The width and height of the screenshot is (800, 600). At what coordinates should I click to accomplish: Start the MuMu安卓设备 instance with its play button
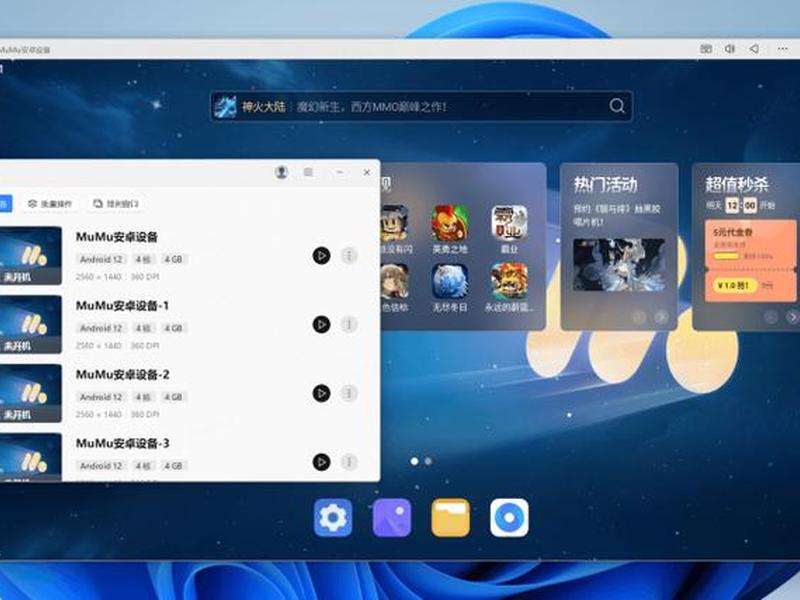pyautogui.click(x=321, y=256)
